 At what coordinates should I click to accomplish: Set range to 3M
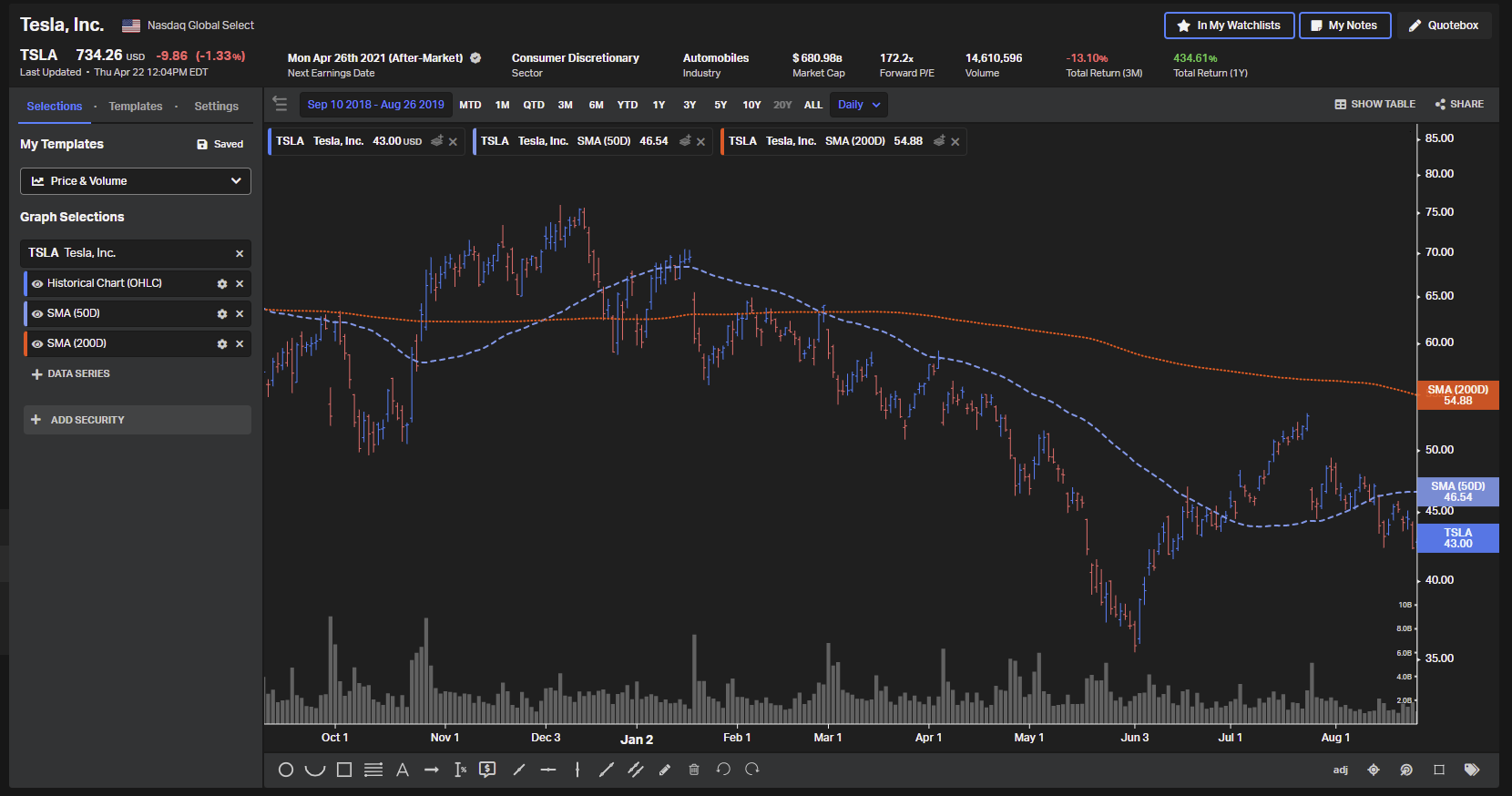[x=565, y=105]
